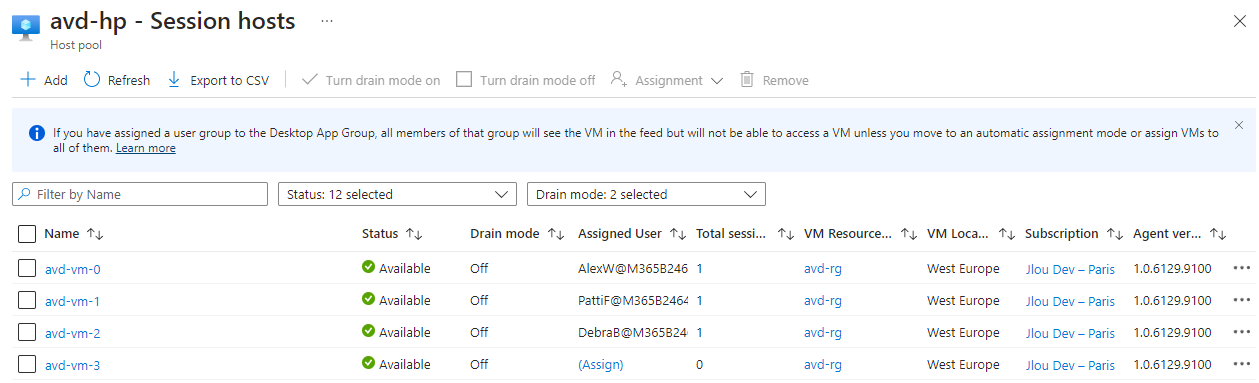Open the more options menu for avd-vm-2

1242,332
